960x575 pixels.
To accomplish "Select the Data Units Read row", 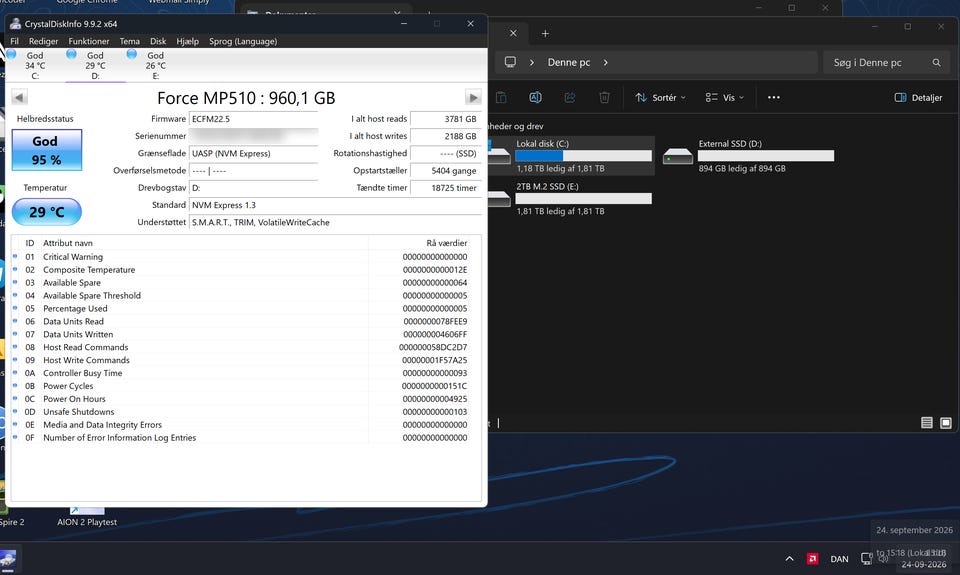I will [x=246, y=321].
